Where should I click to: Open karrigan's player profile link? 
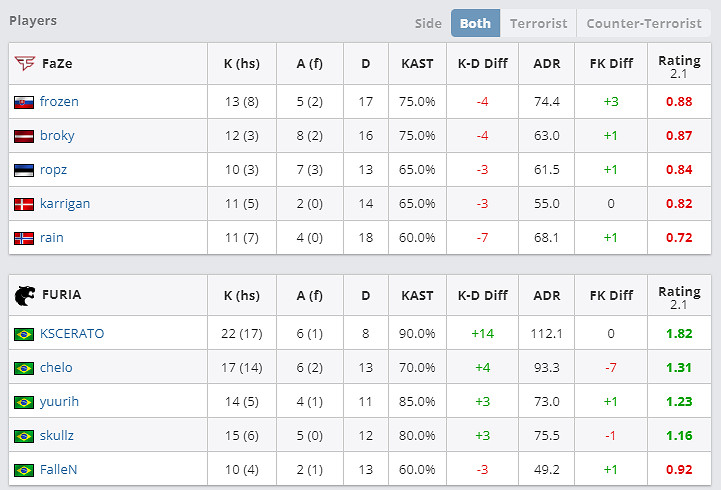pos(65,204)
